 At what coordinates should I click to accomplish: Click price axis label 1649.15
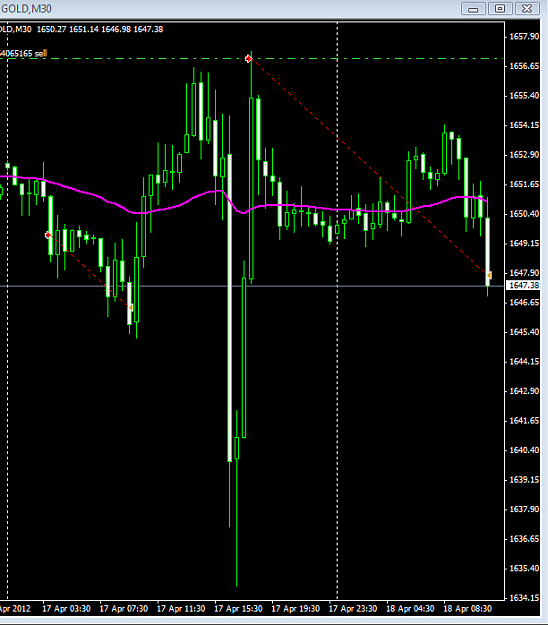[x=524, y=243]
